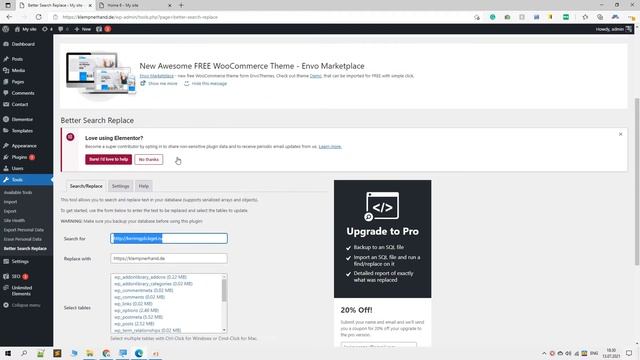This screenshot has width=640, height=360.
Task: Select the wp_commentmeta table in the list
Action: 143,290
